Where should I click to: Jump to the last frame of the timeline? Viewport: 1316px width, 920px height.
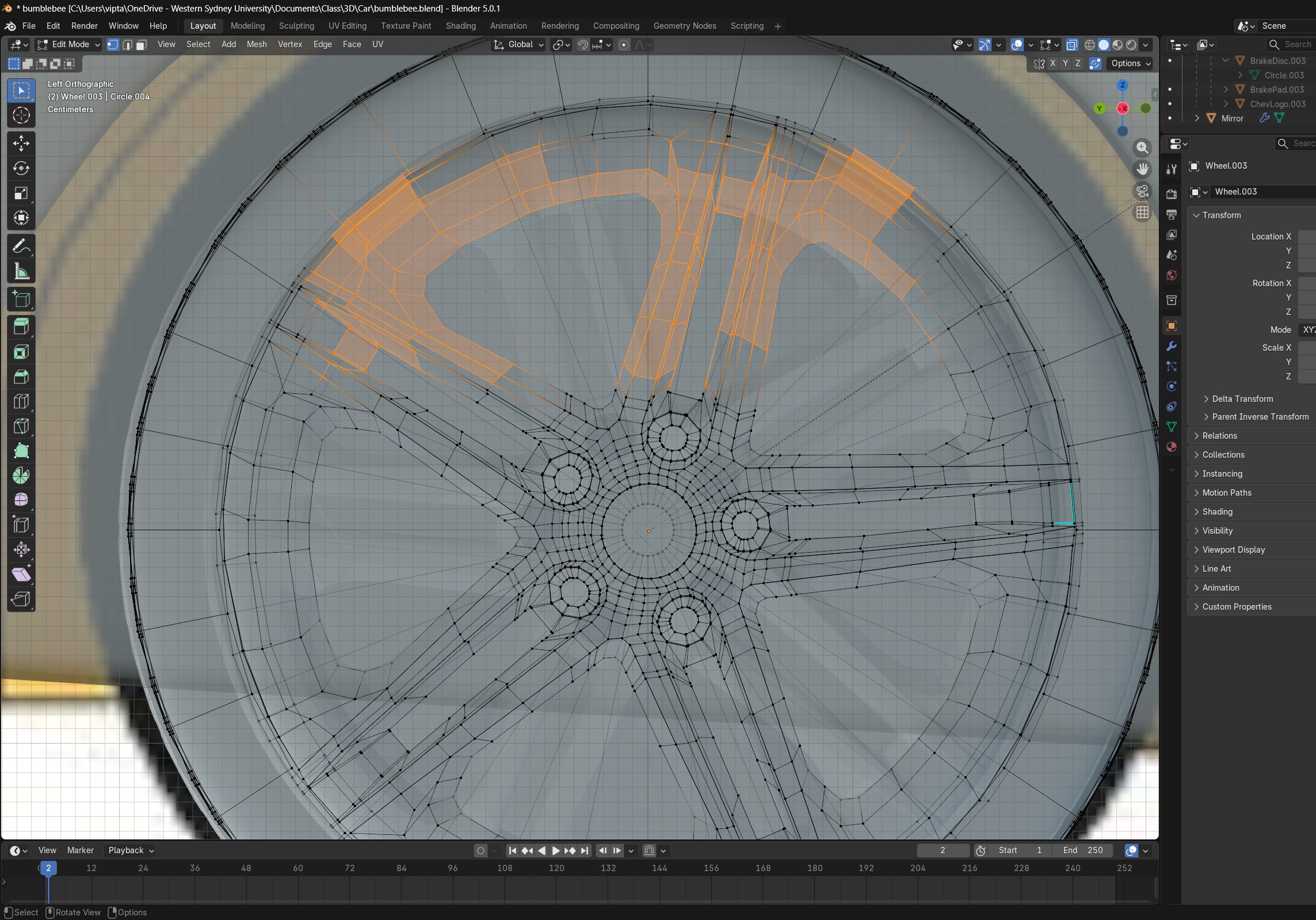[585, 850]
